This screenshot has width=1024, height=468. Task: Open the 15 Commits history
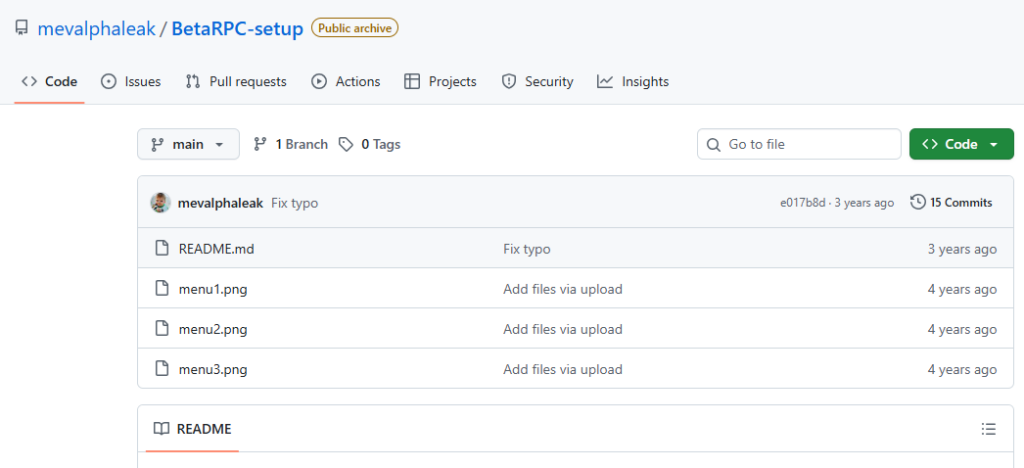point(951,203)
